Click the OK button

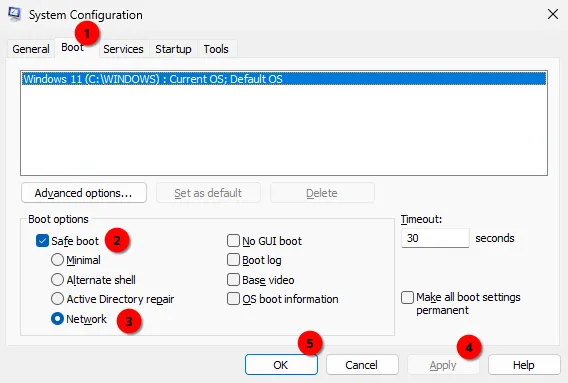click(x=281, y=365)
